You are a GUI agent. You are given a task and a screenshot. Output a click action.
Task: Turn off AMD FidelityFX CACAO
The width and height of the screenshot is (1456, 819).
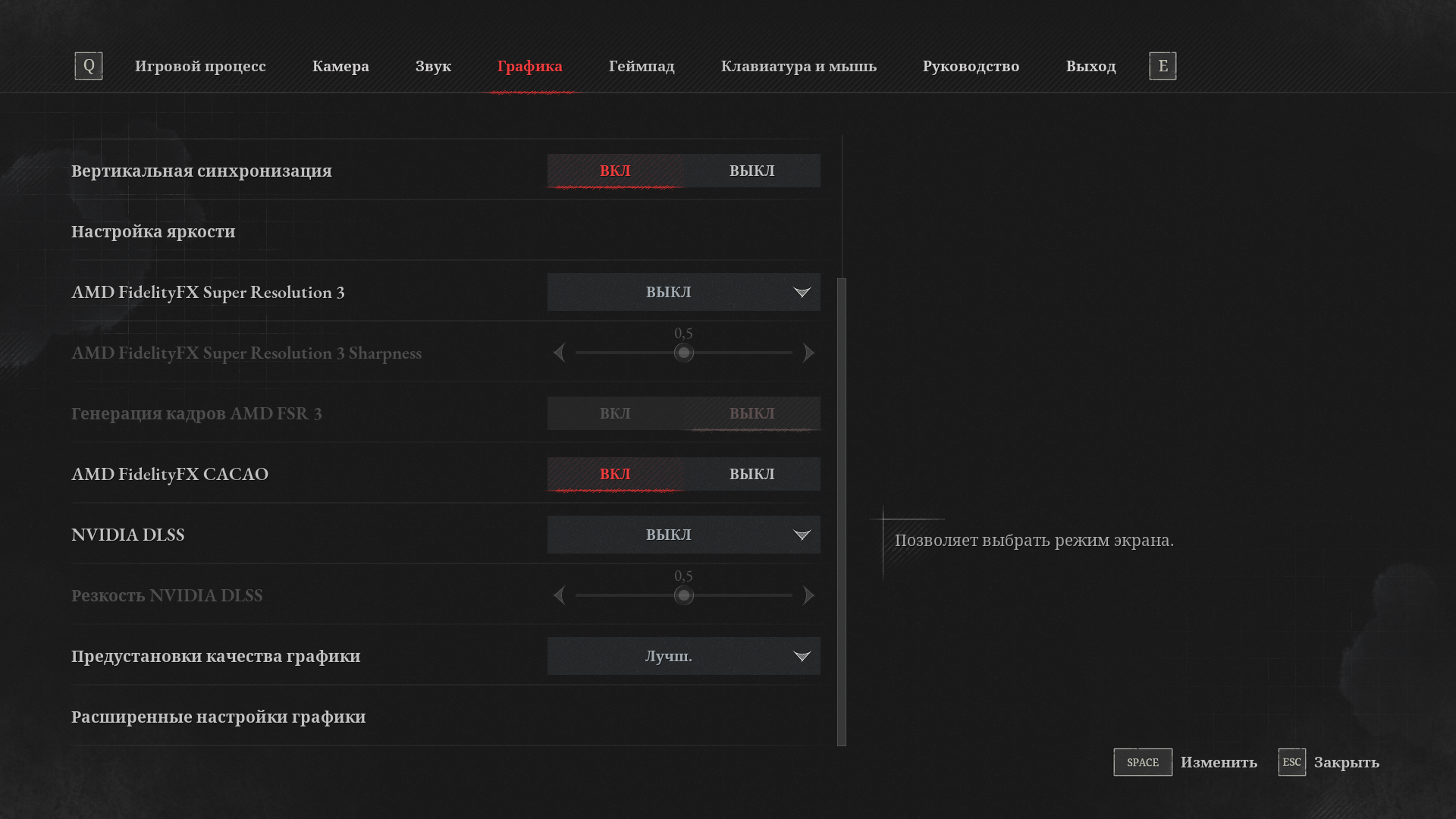(752, 474)
